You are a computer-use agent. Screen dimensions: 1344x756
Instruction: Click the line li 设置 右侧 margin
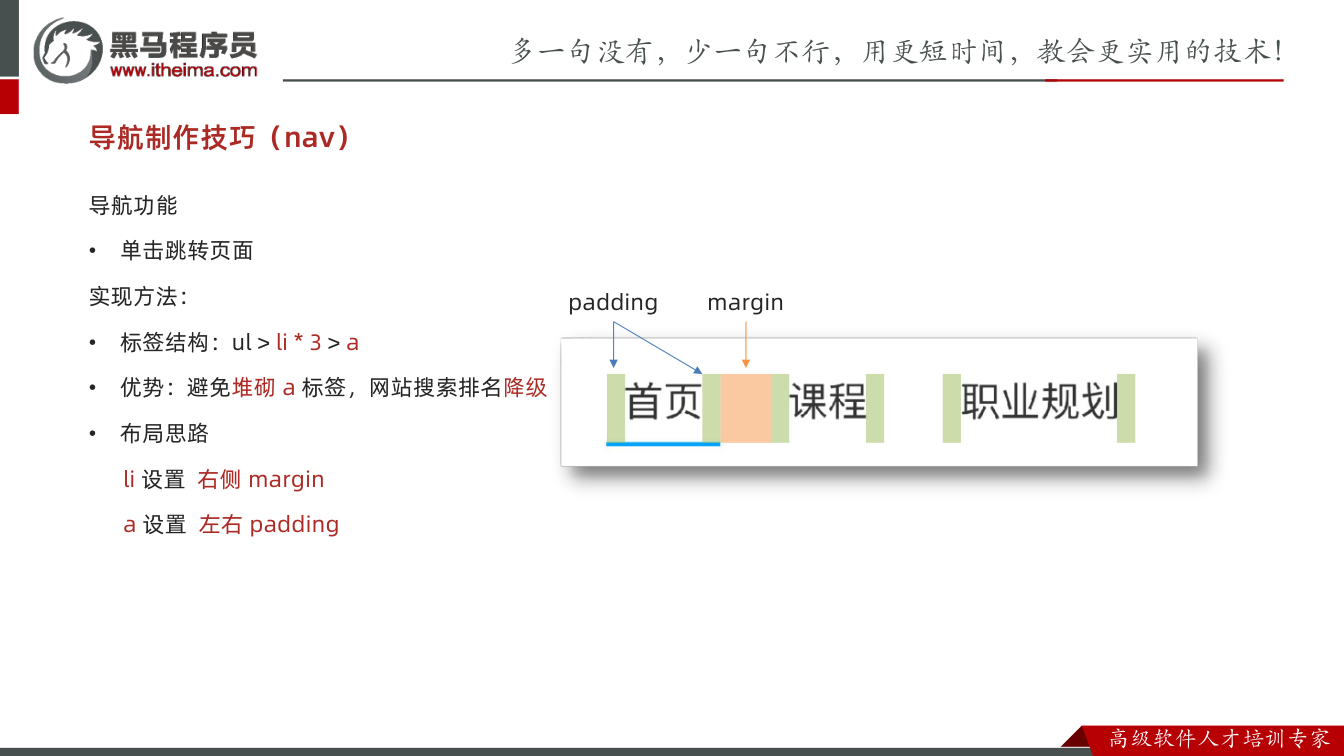(x=224, y=480)
